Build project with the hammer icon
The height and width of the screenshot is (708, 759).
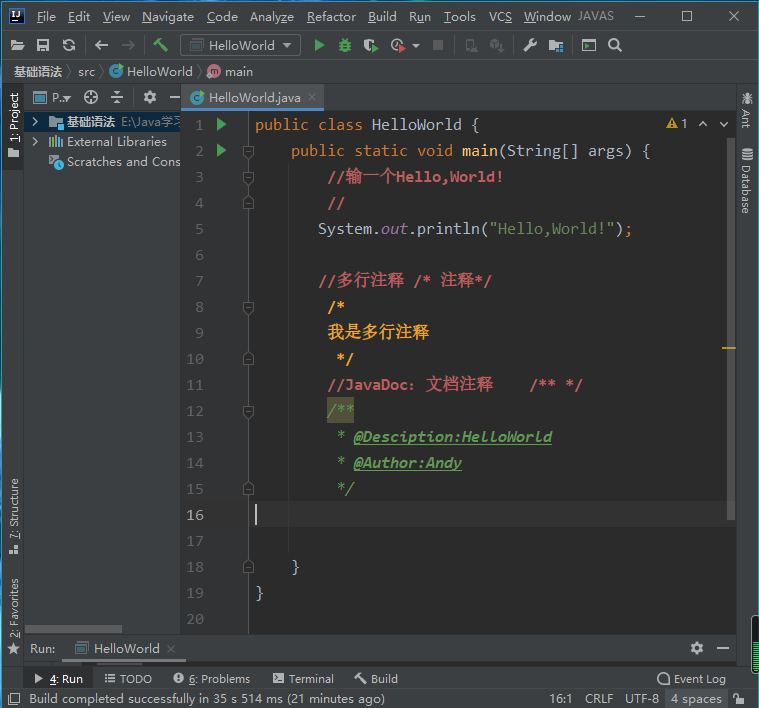coord(160,45)
